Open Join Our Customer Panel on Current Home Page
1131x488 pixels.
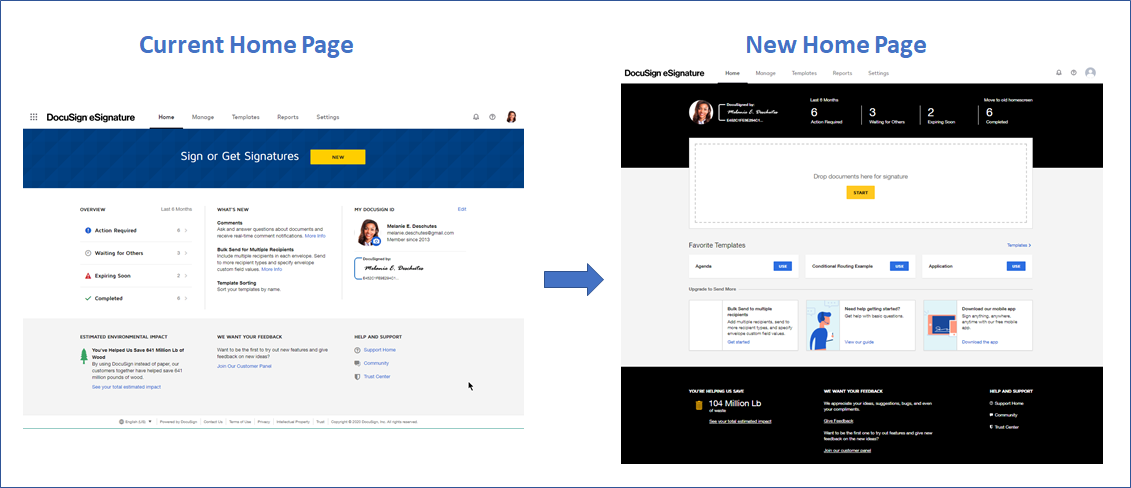coord(245,366)
